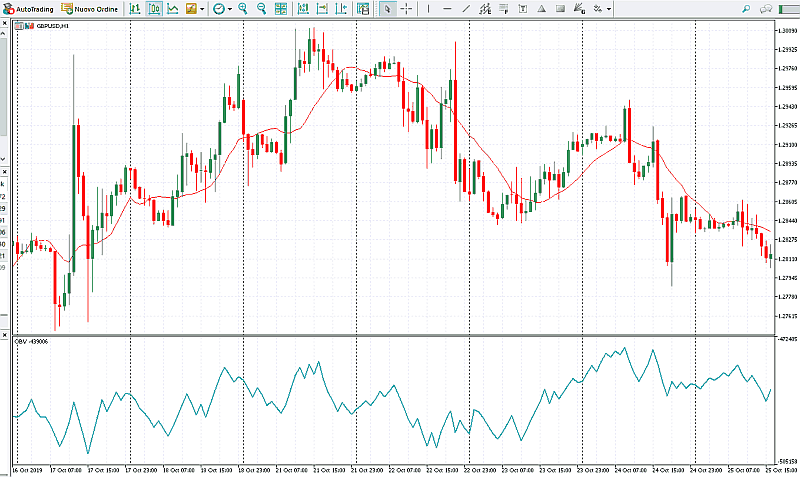
Task: Activate the crosshair tool
Action: click(407, 9)
